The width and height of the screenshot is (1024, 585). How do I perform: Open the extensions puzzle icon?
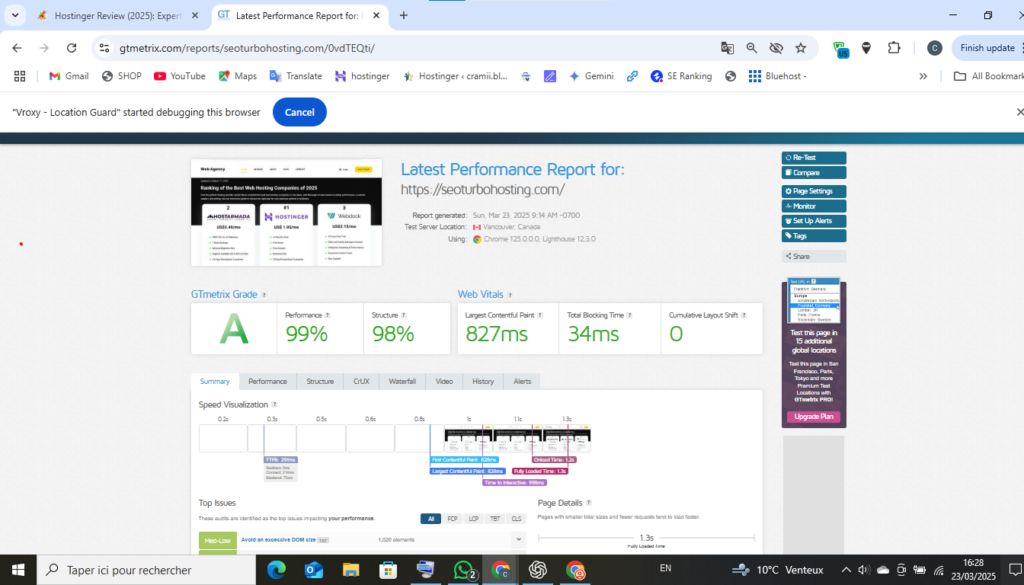[894, 48]
